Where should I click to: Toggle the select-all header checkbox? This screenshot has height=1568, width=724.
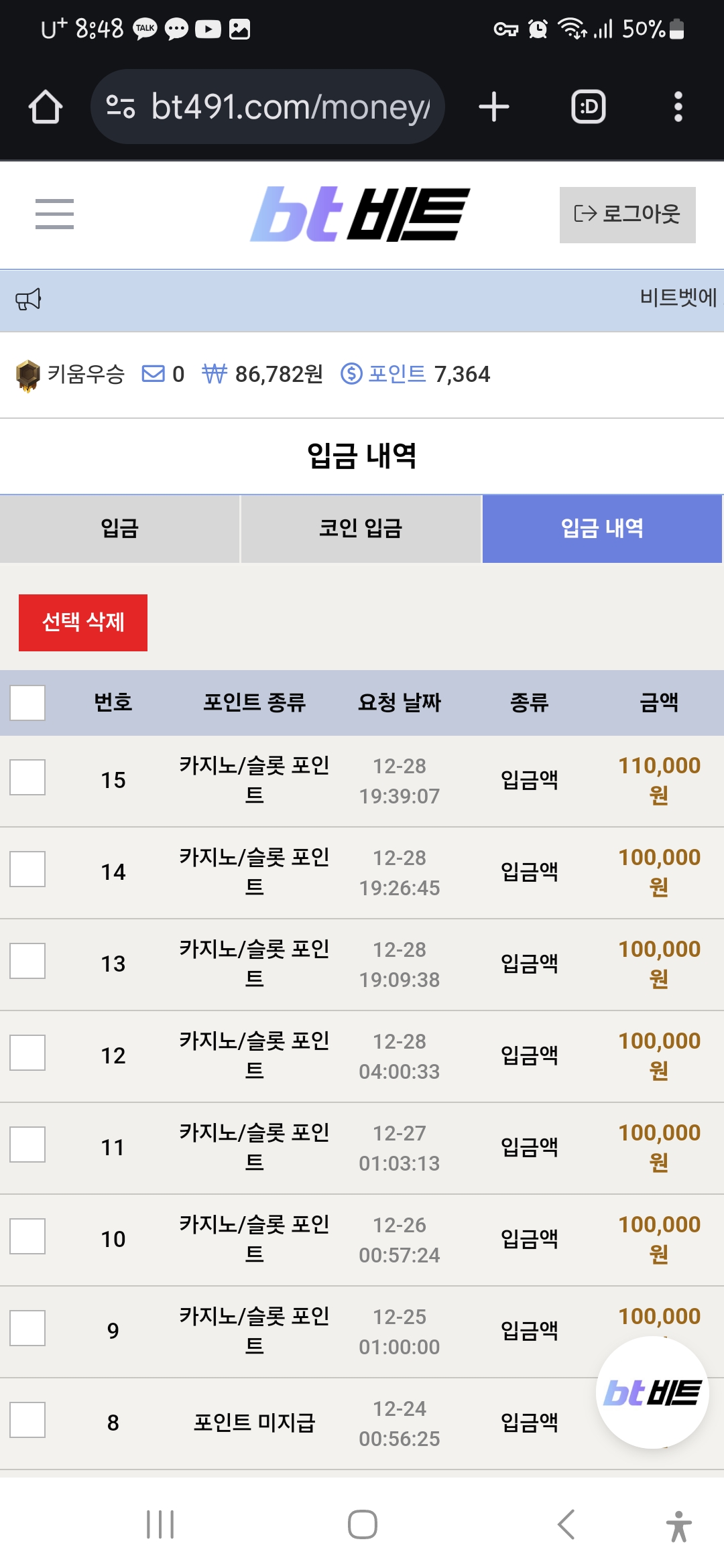27,703
